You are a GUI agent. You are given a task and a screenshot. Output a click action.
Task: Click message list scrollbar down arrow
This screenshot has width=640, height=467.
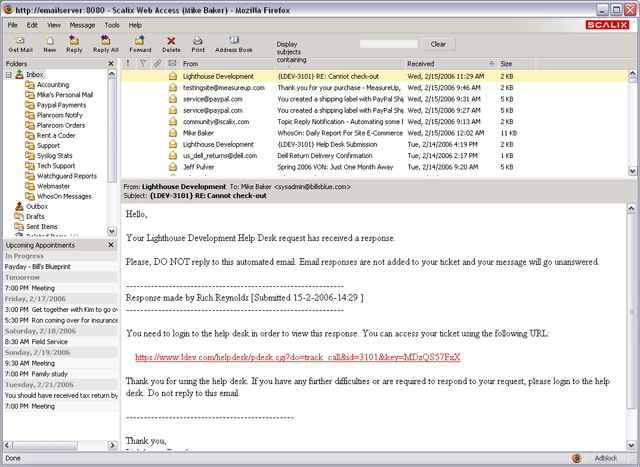[x=632, y=171]
